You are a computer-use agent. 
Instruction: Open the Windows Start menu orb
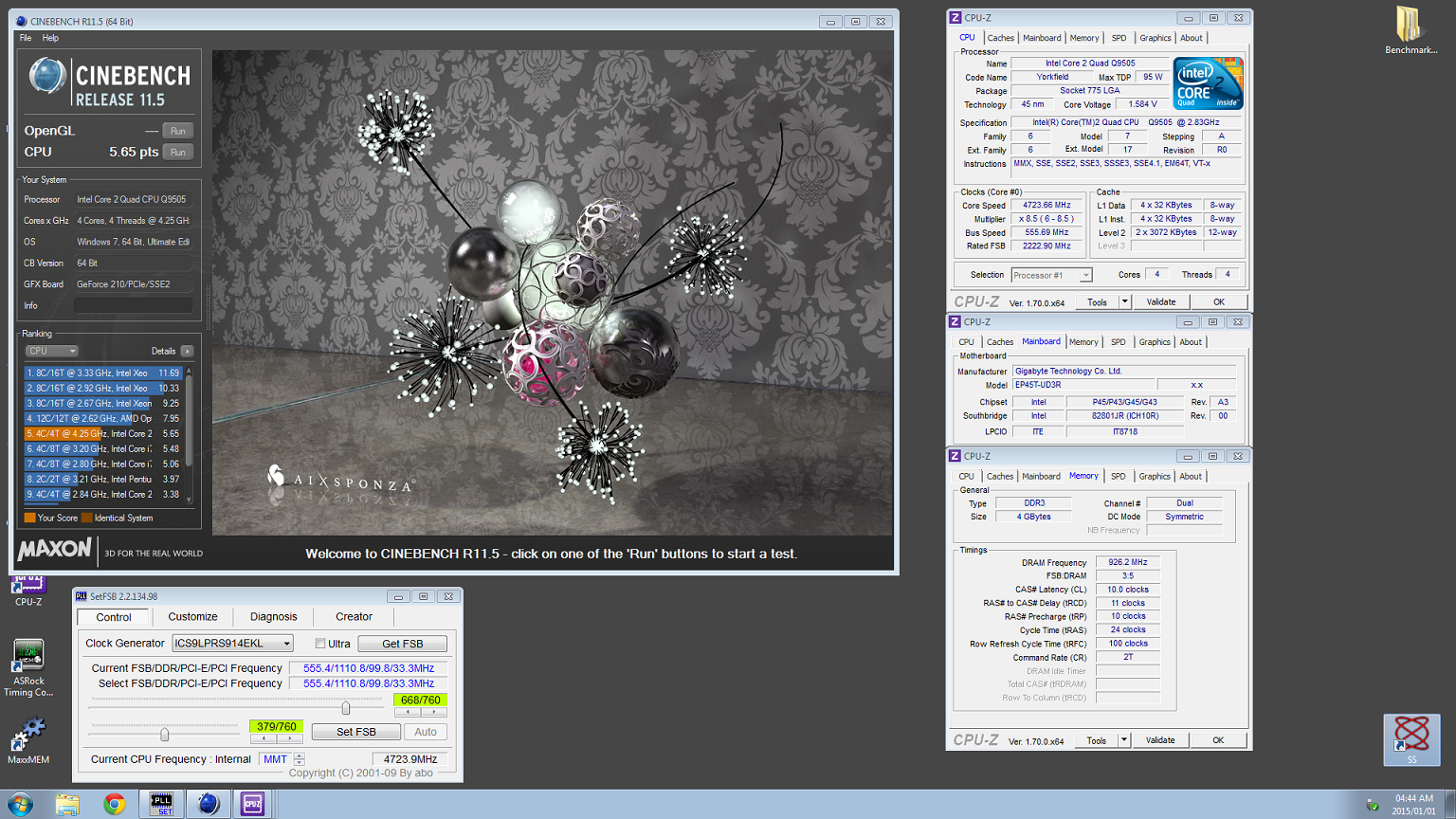click(21, 805)
